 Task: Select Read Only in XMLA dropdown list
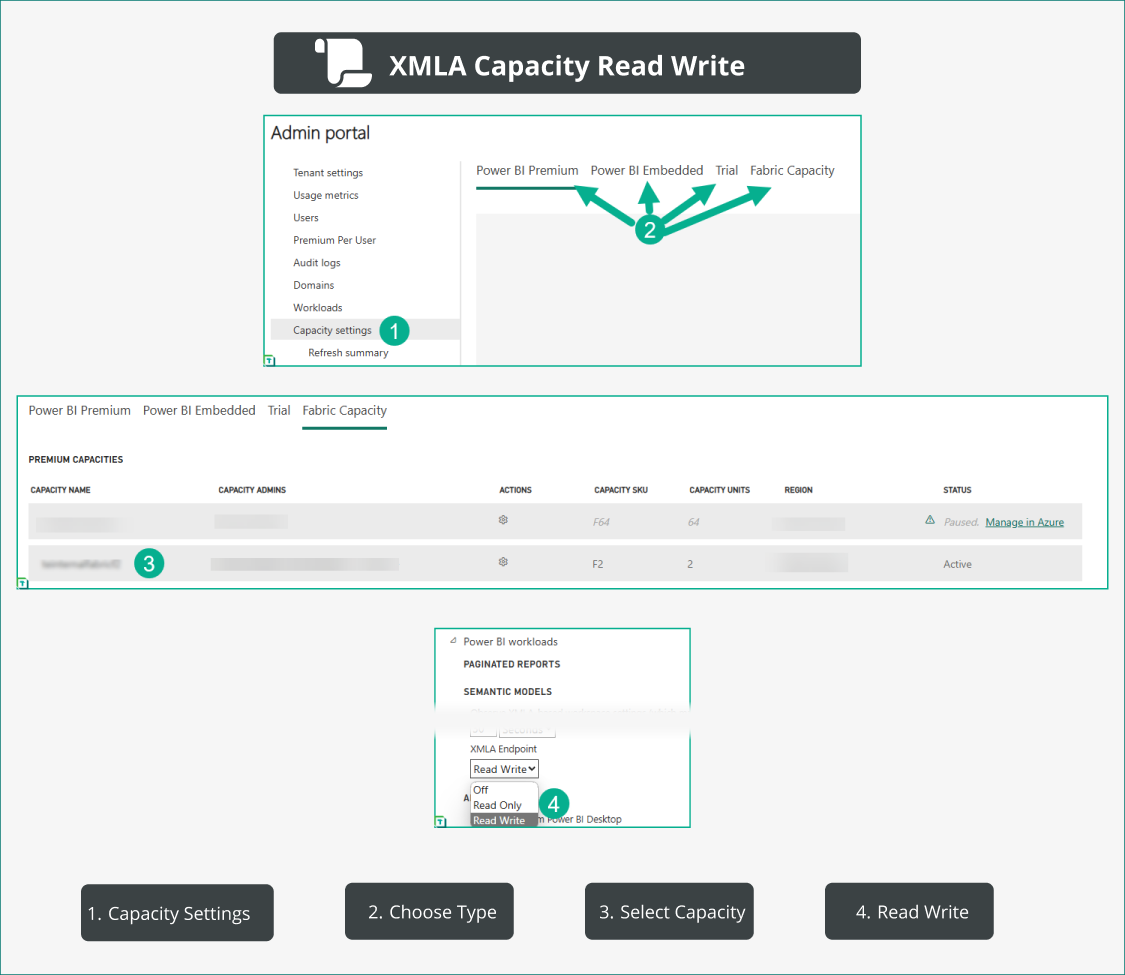pos(497,805)
